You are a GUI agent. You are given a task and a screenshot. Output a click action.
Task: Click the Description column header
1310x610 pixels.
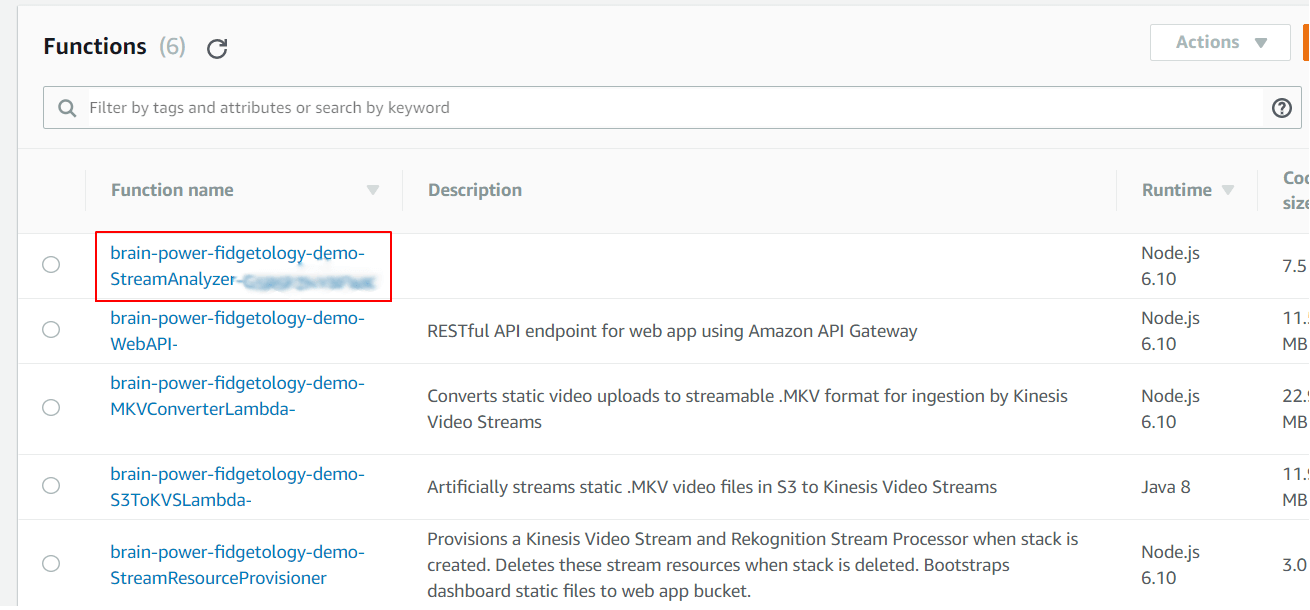[475, 190]
